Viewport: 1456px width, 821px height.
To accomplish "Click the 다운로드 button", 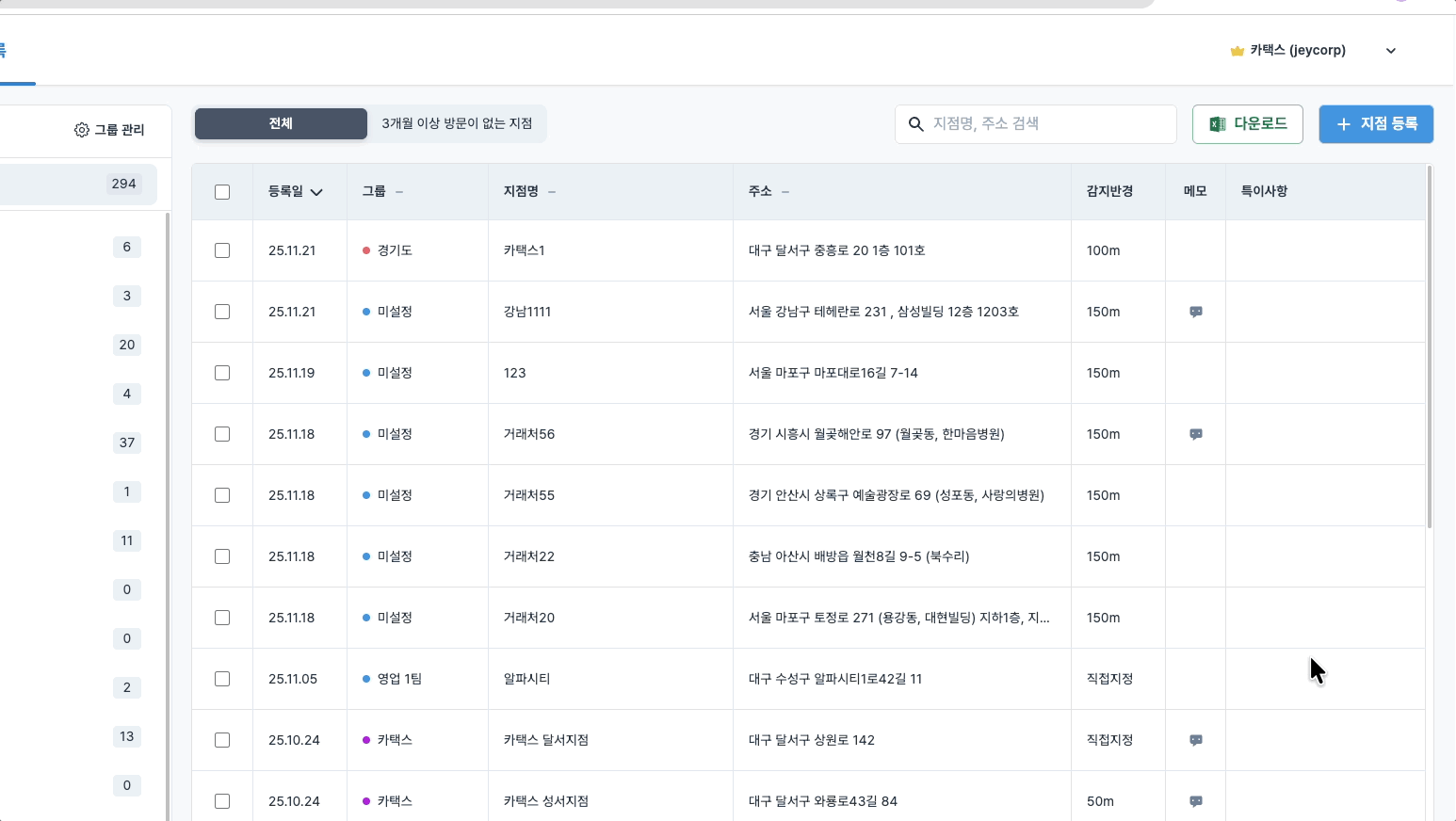I will pos(1247,123).
